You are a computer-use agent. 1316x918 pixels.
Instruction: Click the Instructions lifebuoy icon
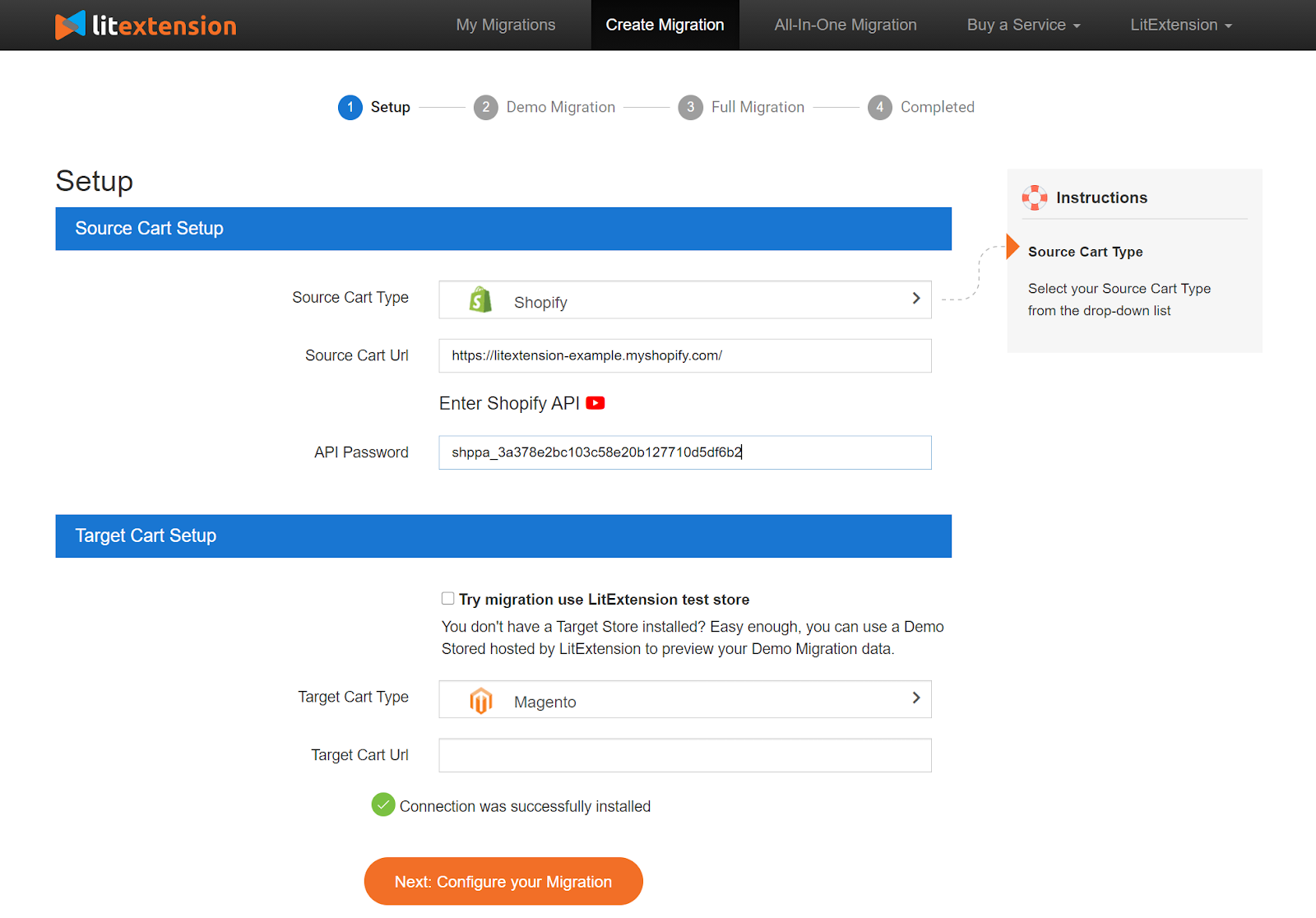[x=1035, y=197]
